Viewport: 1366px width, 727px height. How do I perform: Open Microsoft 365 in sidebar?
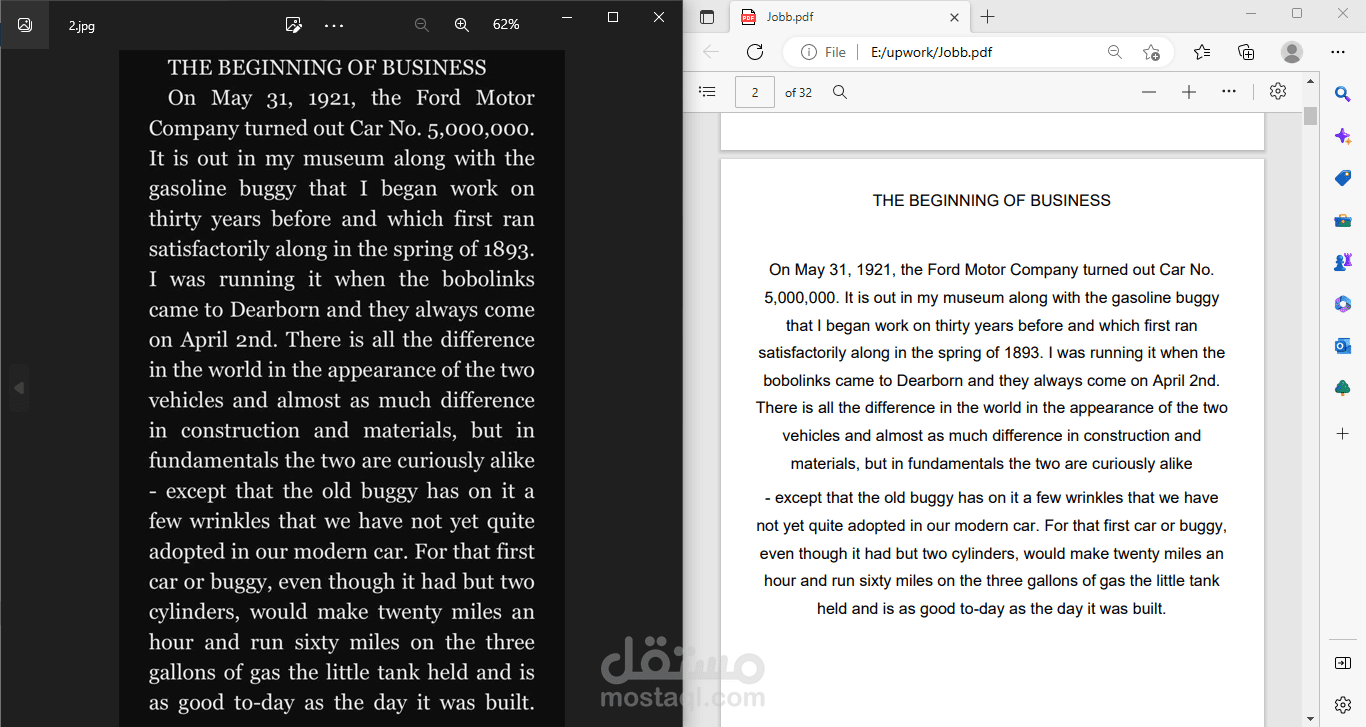(x=1343, y=304)
